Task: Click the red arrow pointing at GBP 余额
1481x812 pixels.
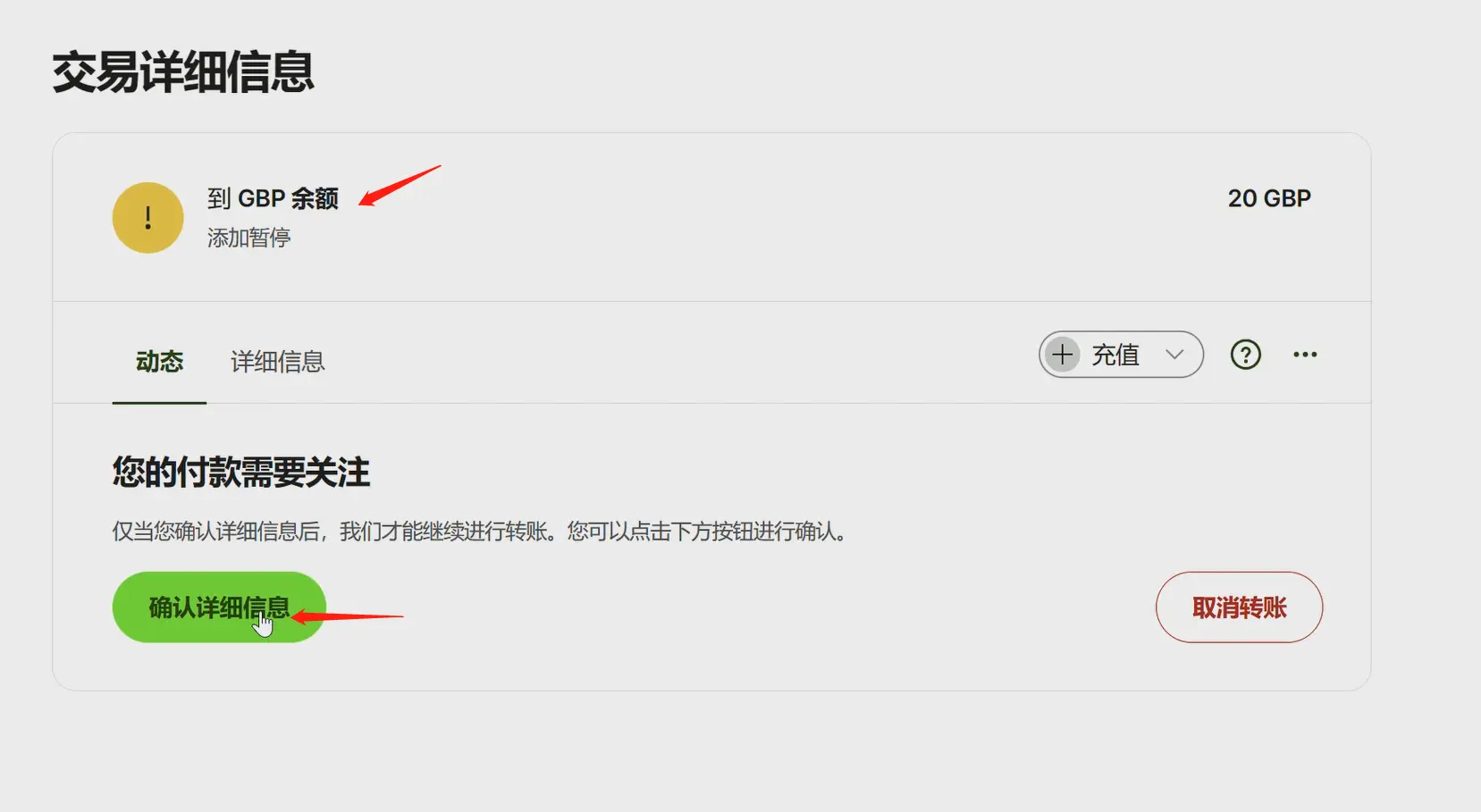Action: (400, 185)
